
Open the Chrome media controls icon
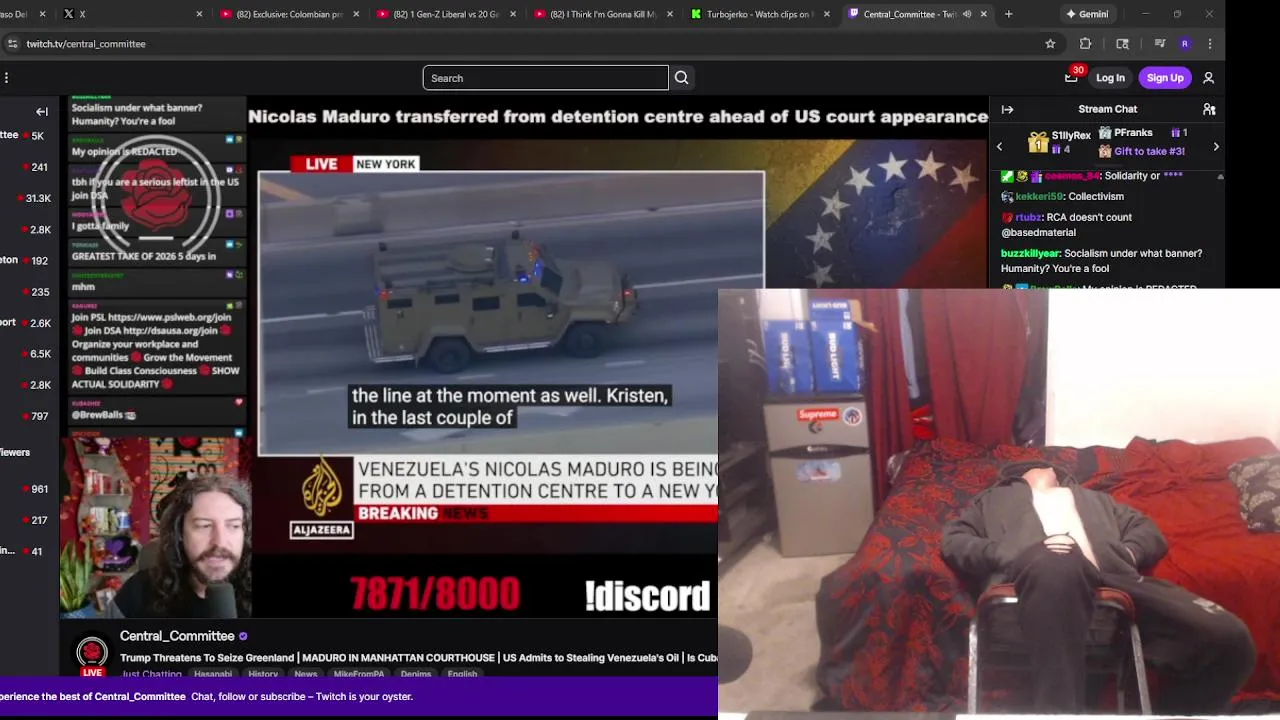pos(1160,44)
